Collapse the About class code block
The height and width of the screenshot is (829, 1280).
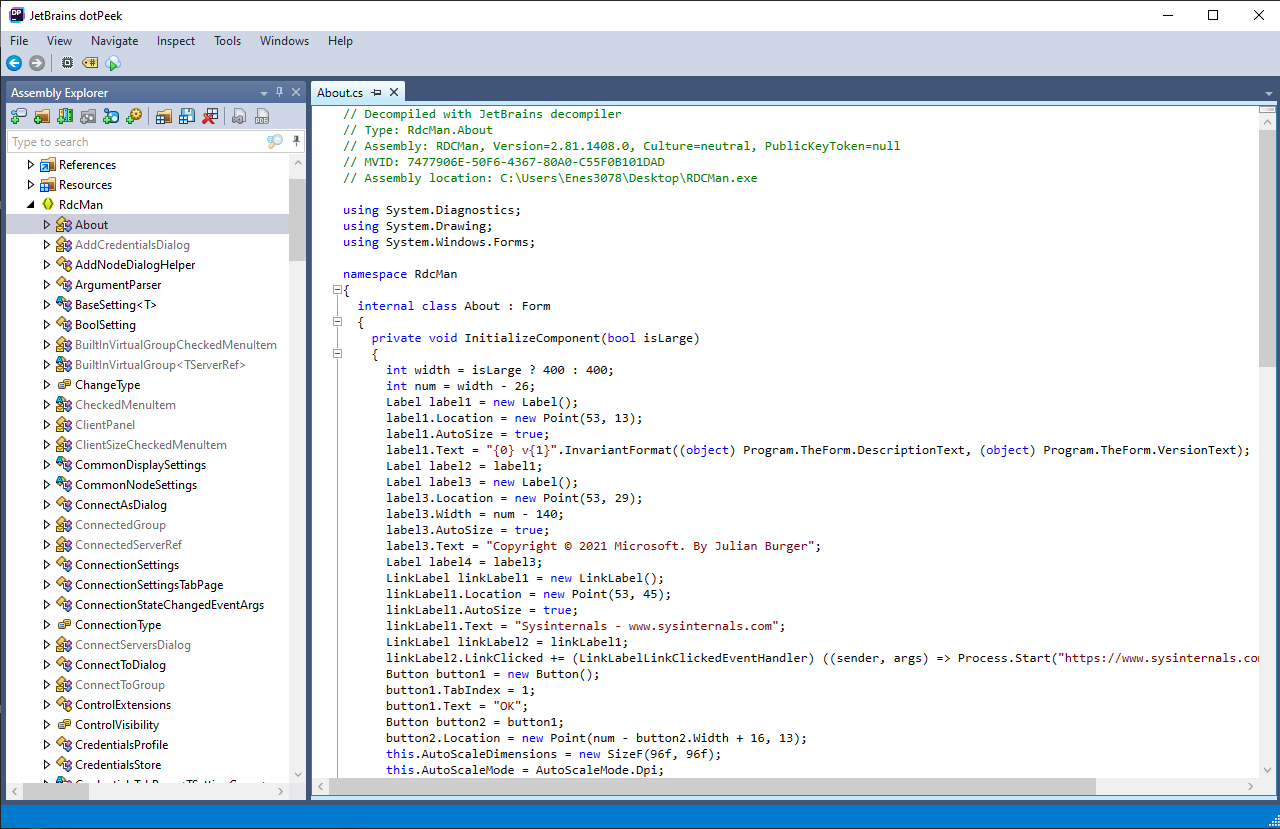[336, 322]
